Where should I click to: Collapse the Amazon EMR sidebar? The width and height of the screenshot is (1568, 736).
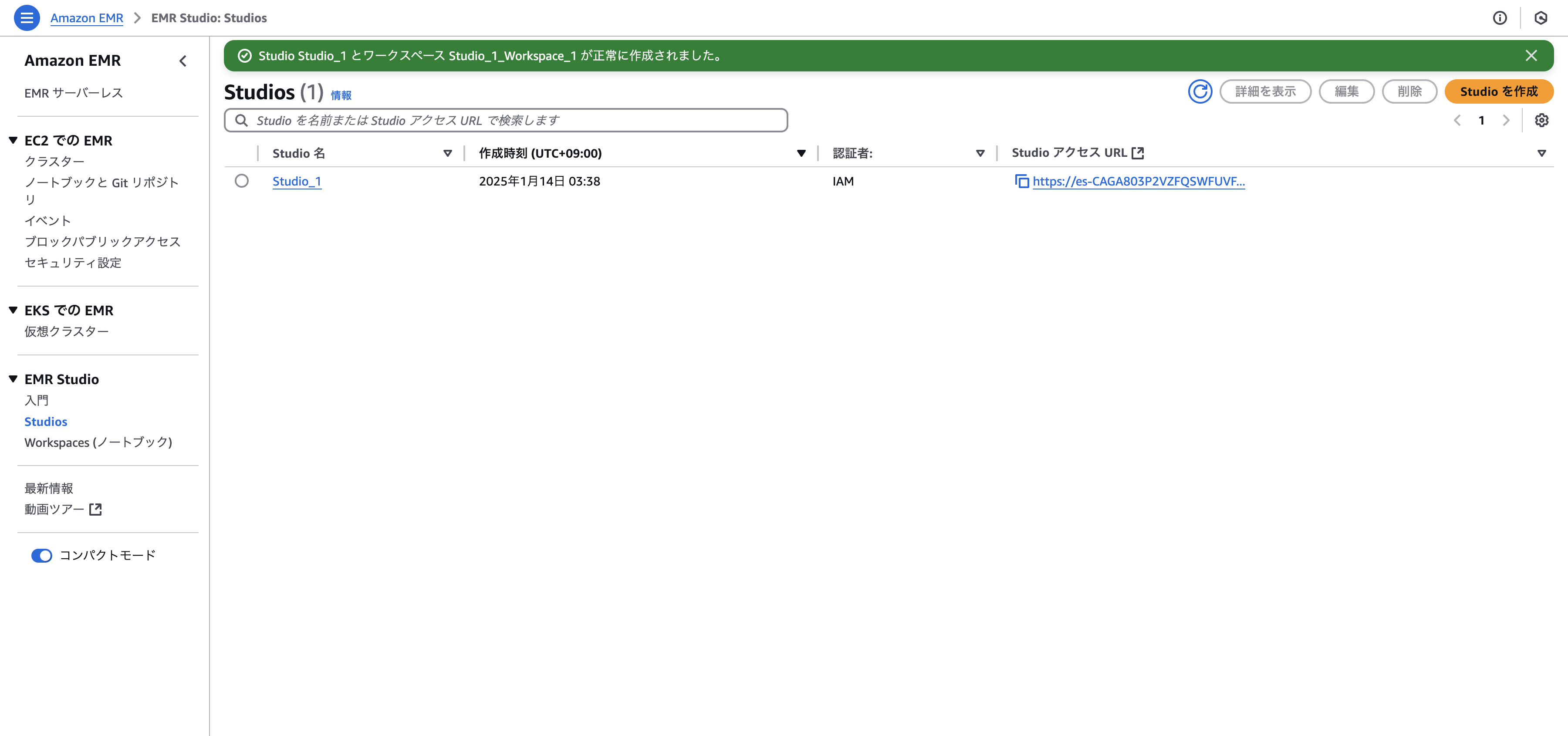click(x=182, y=61)
